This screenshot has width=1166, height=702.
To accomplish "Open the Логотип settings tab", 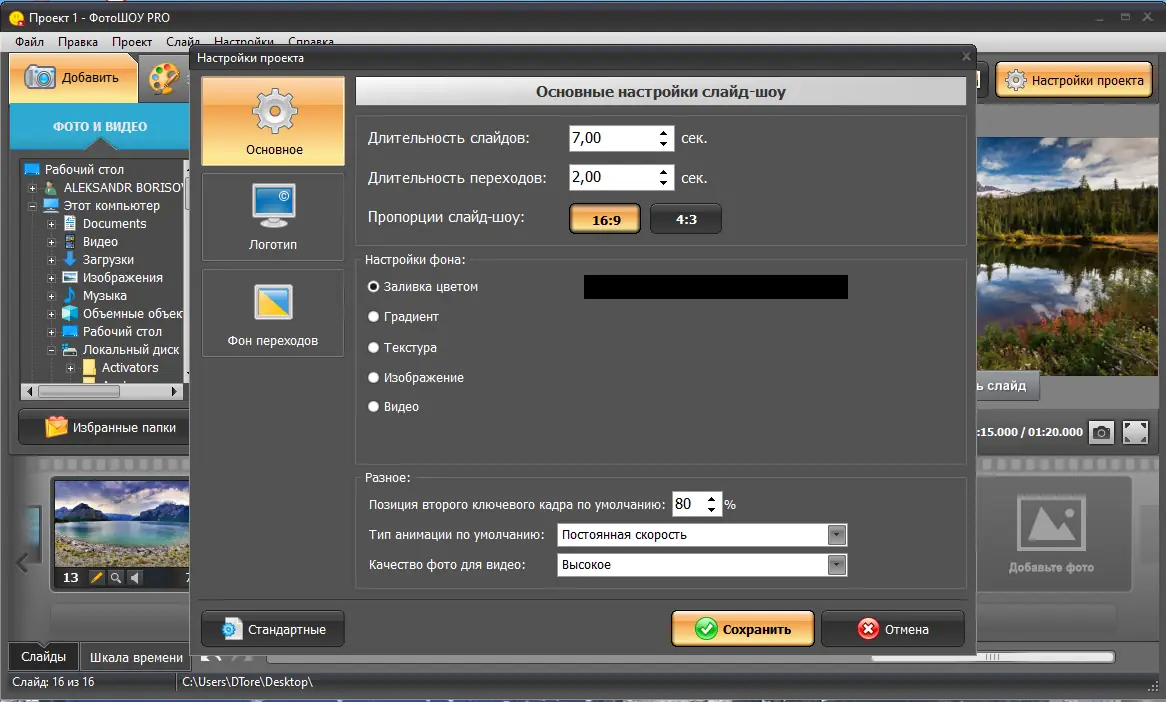I will point(273,217).
